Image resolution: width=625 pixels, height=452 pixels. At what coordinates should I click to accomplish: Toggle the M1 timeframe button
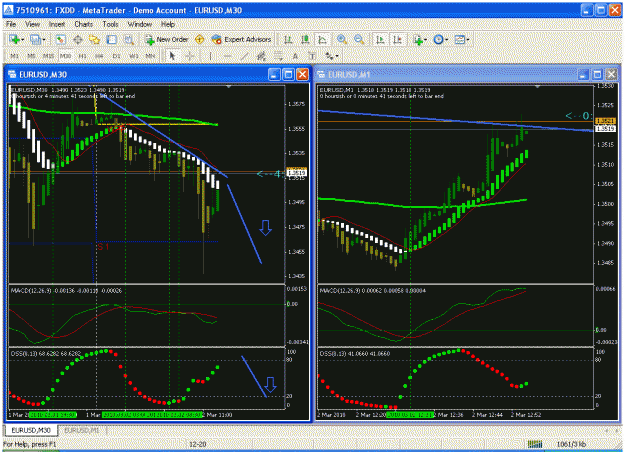(14, 56)
